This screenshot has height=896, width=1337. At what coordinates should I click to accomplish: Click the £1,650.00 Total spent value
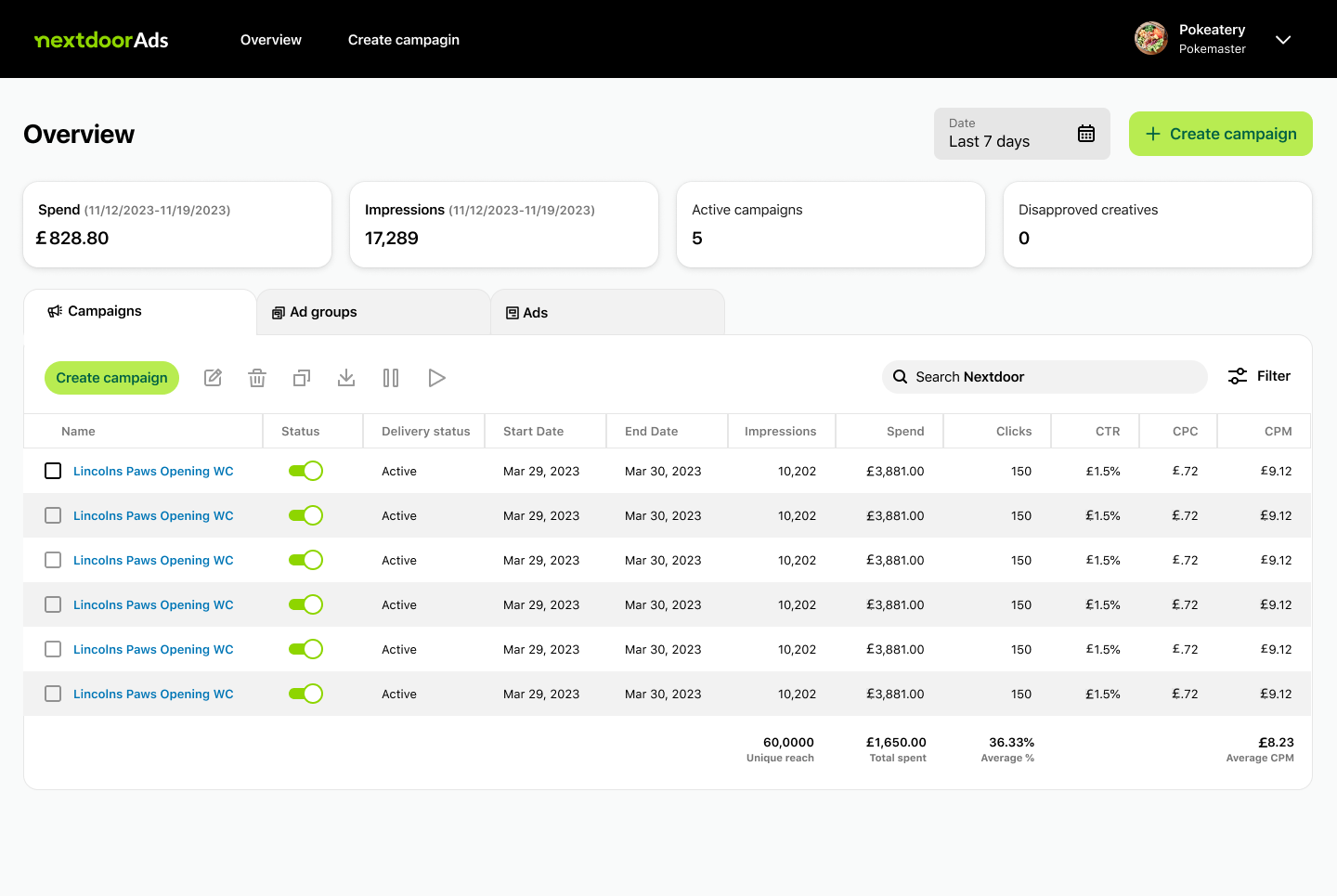click(896, 749)
